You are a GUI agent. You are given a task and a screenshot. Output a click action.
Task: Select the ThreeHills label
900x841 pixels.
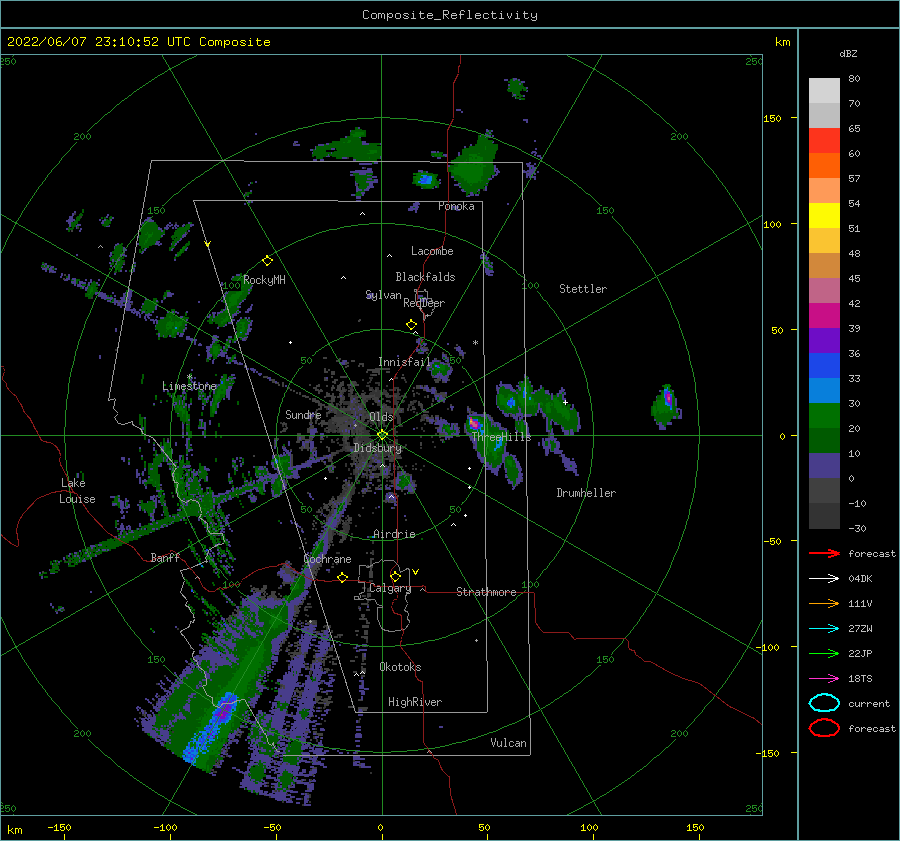(x=502, y=437)
